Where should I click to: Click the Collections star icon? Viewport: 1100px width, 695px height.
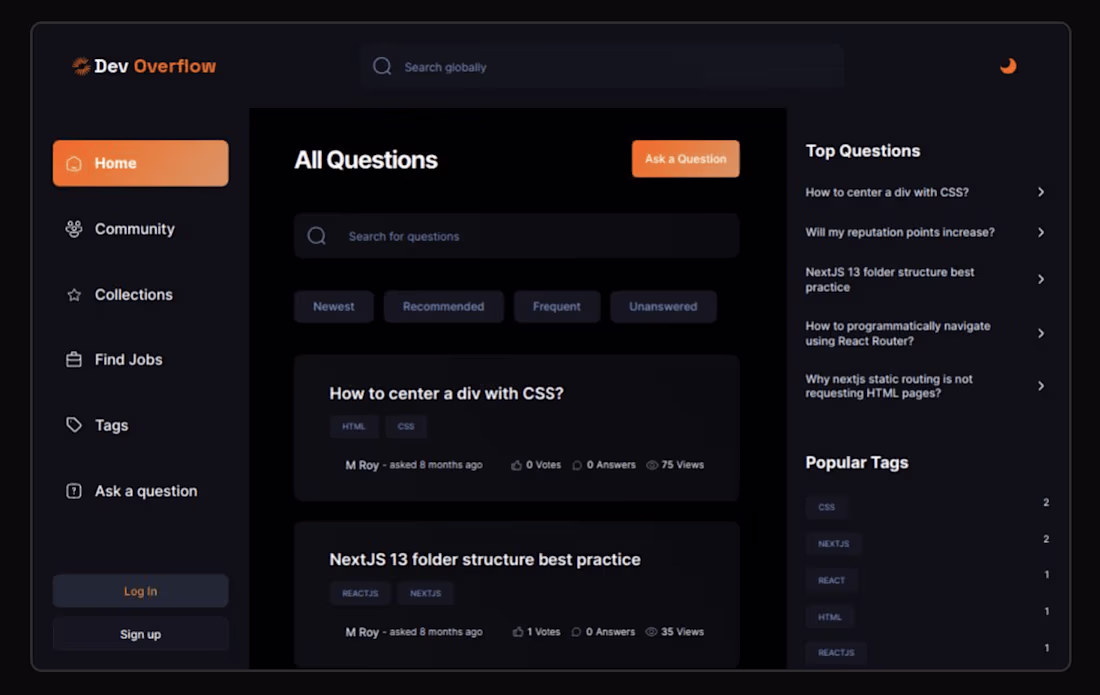pos(72,294)
